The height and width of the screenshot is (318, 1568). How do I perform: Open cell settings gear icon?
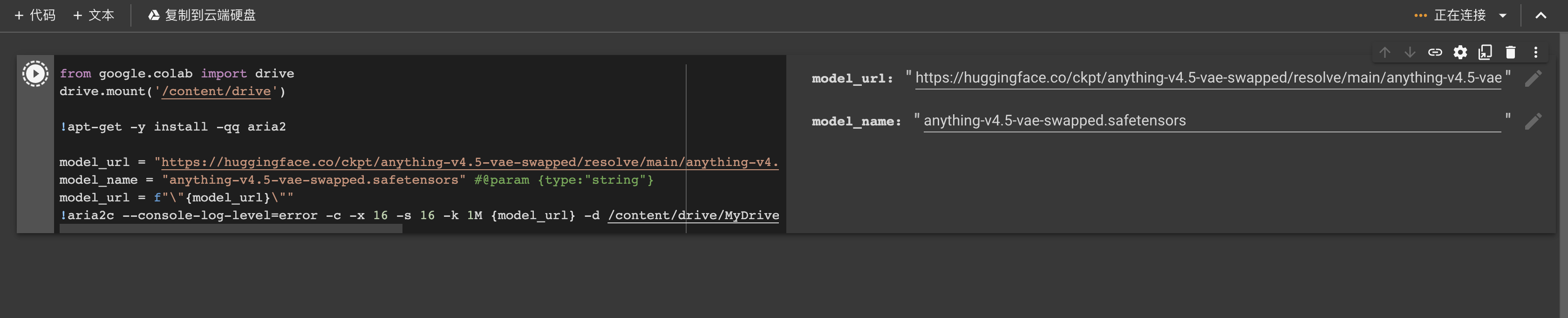pos(1459,52)
